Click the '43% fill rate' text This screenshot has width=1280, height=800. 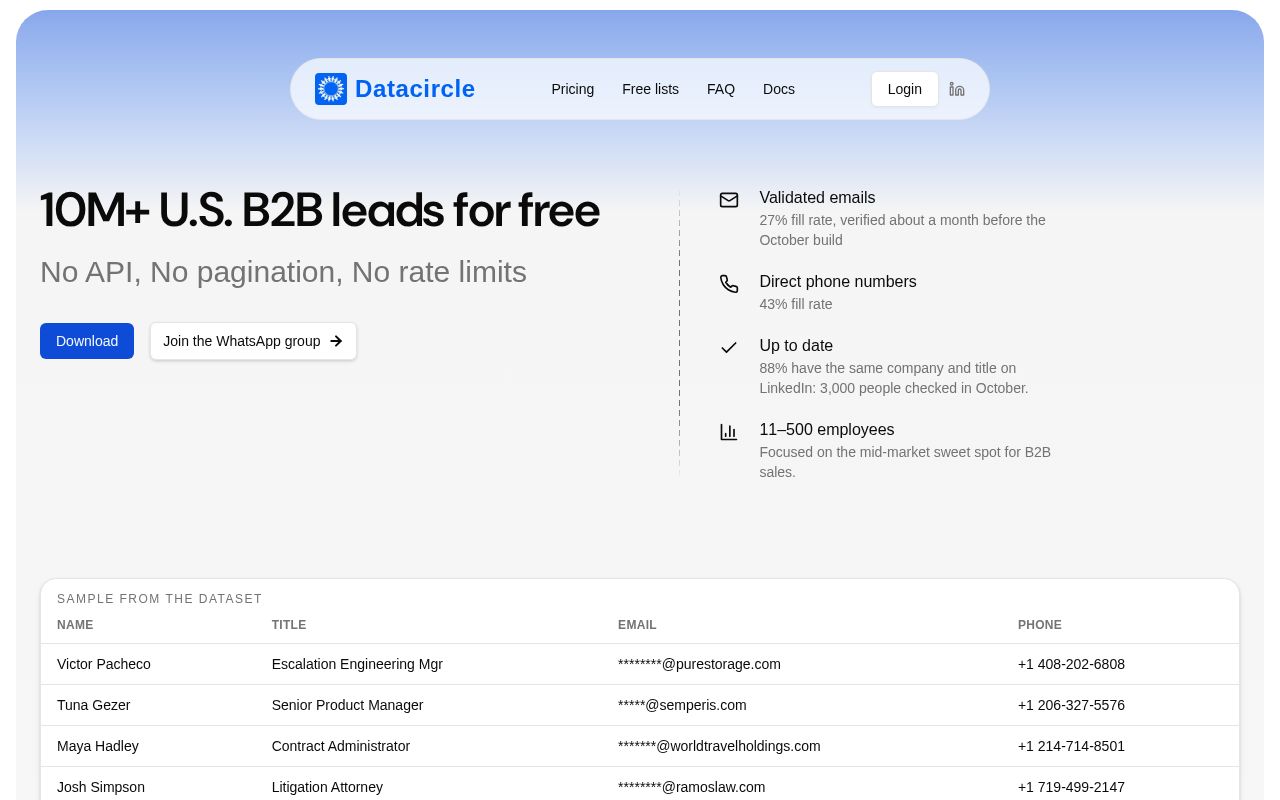coord(796,304)
